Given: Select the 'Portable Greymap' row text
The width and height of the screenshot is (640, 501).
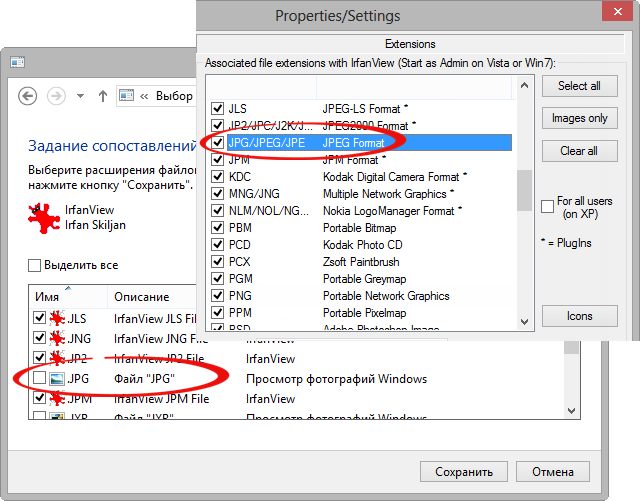Looking at the screenshot, I should 364,279.
